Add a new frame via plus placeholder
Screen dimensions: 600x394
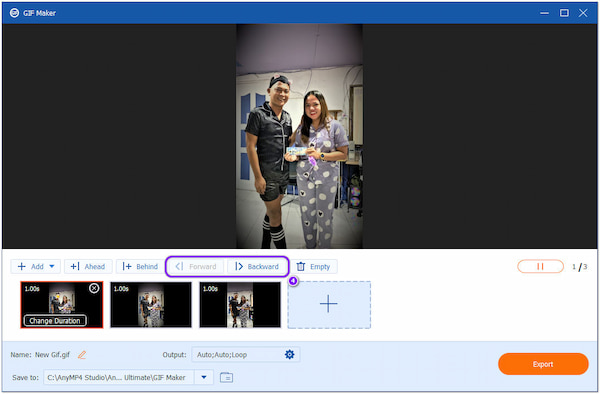(329, 305)
